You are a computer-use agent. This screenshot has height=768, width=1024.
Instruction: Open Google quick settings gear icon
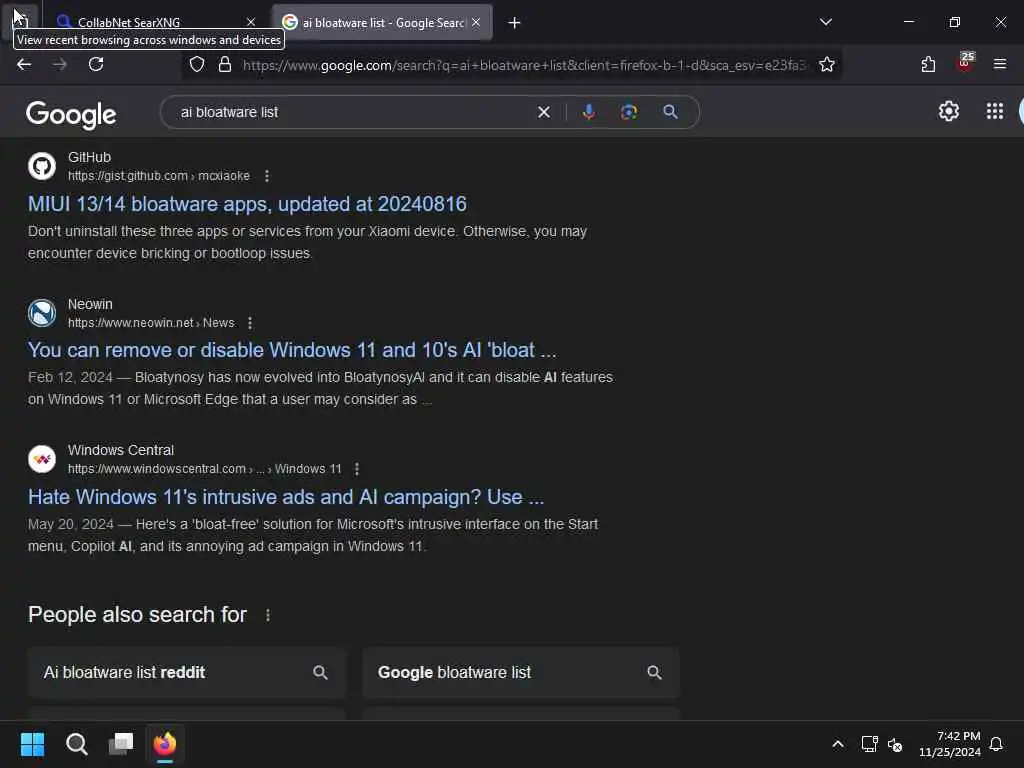click(948, 112)
